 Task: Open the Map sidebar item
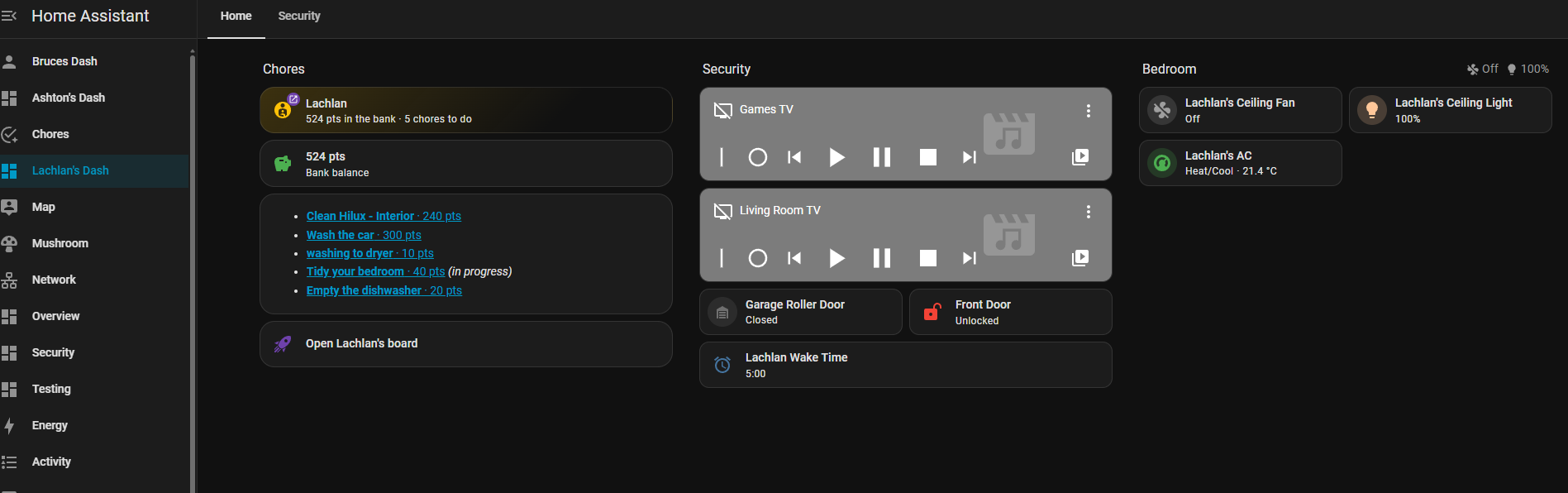[x=94, y=207]
